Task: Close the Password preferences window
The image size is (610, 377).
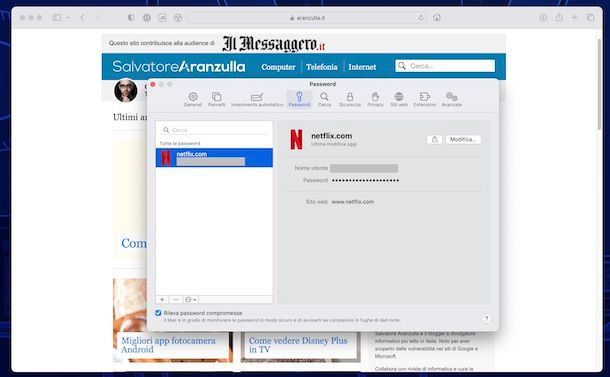Action: (153, 84)
